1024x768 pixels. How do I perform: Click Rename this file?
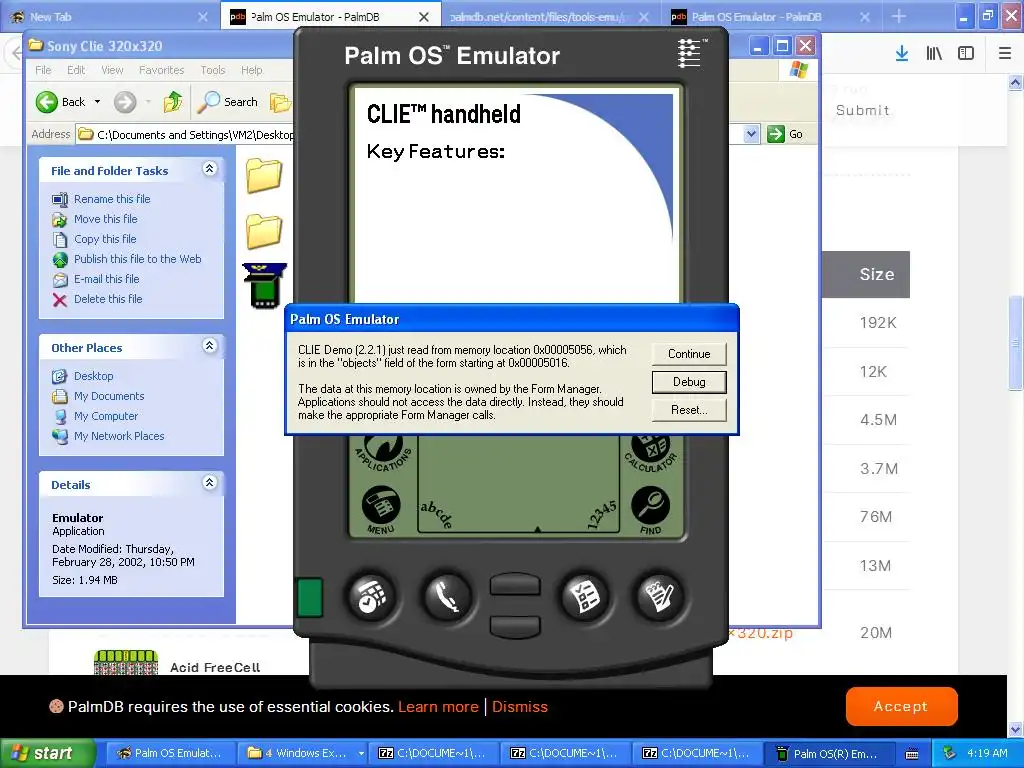(x=112, y=199)
